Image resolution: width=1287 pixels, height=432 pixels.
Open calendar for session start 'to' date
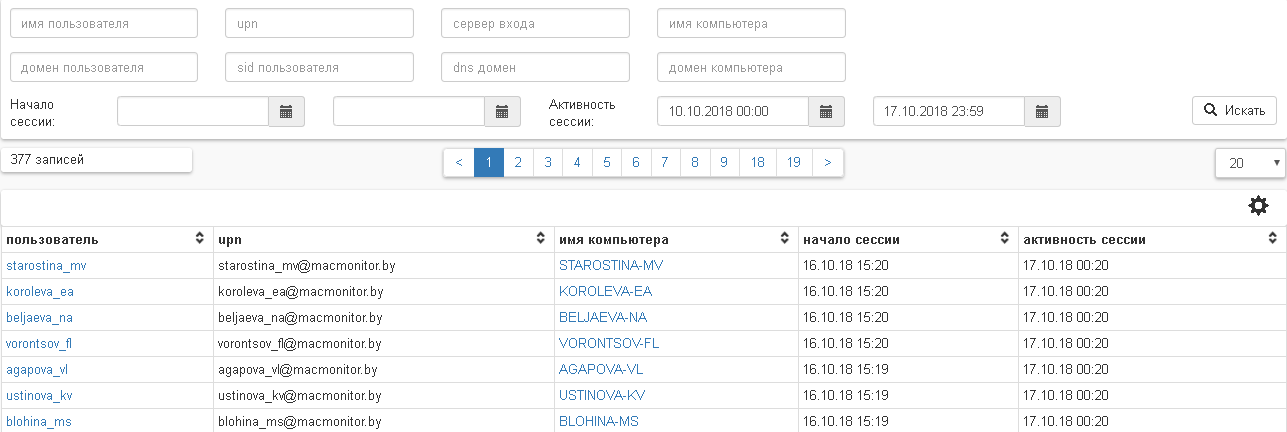click(502, 112)
